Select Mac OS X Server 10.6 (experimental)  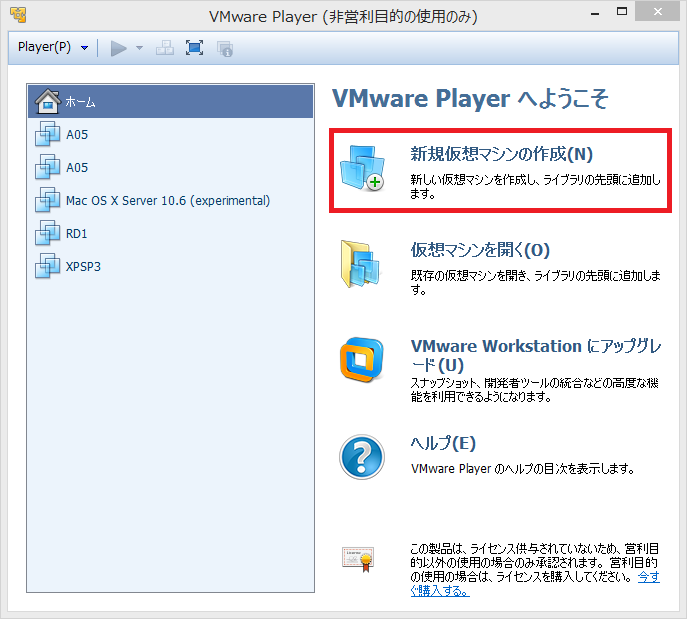pyautogui.click(x=171, y=201)
